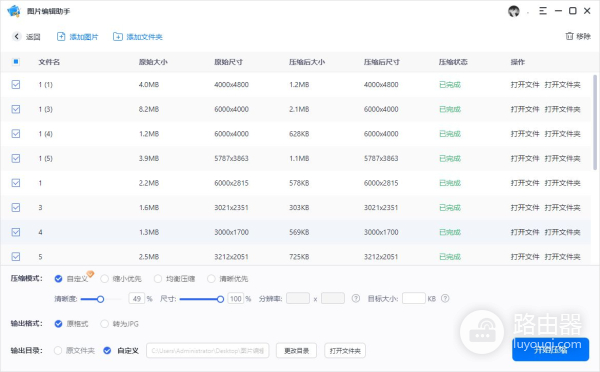
Task: Select 原文件夹 as output directory
Action: tap(58, 351)
